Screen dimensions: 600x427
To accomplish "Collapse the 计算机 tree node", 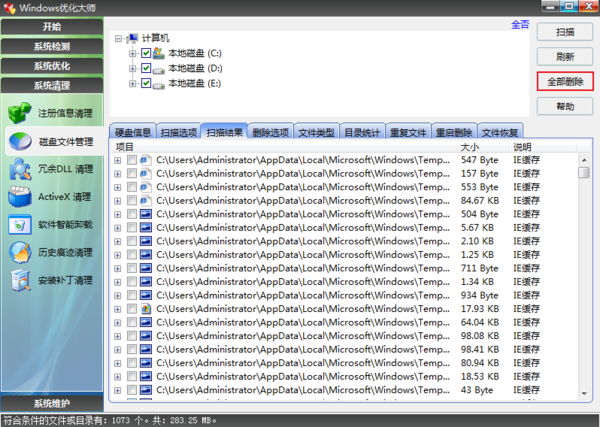I will tap(120, 38).
